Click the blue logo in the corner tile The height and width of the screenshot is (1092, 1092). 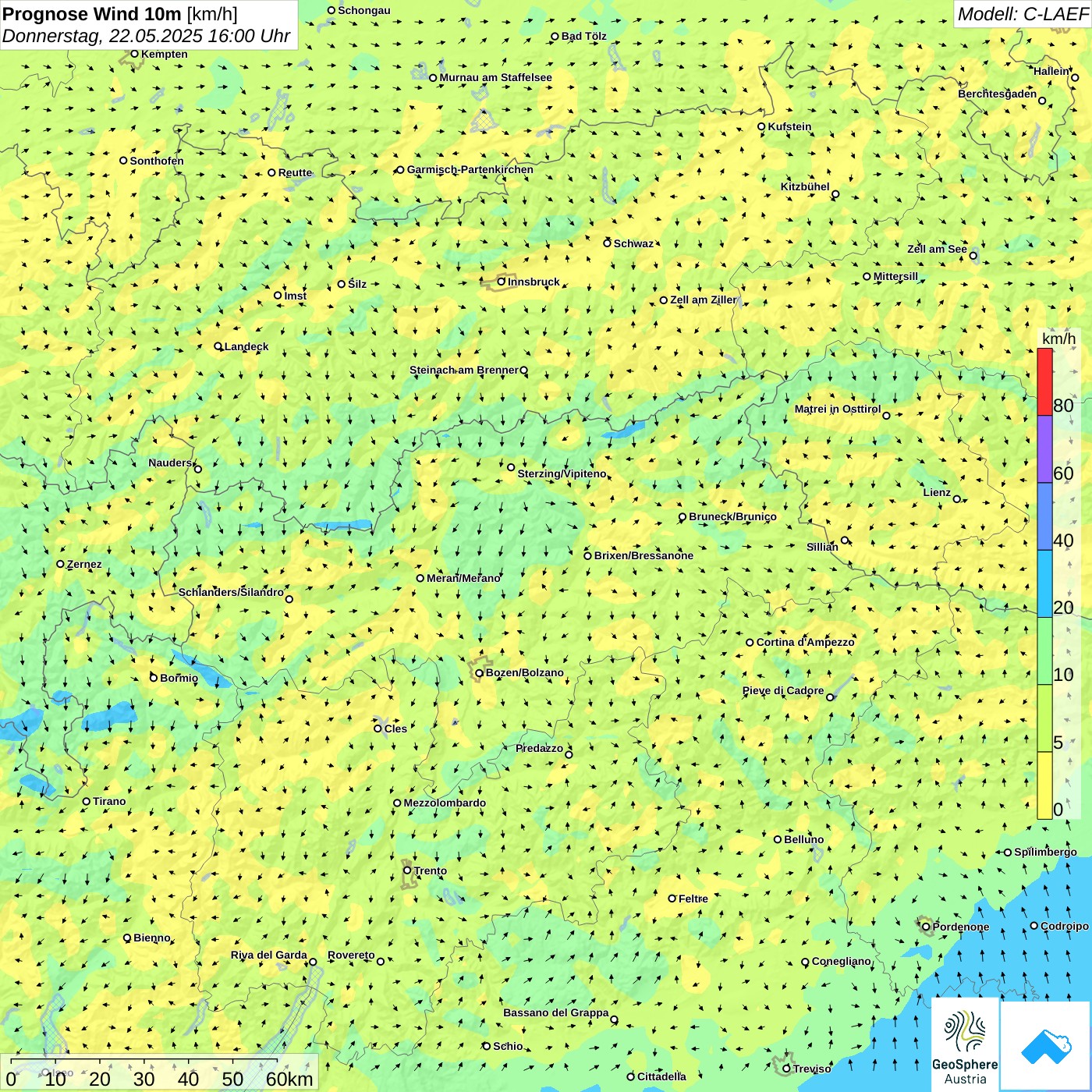(x=1045, y=1046)
